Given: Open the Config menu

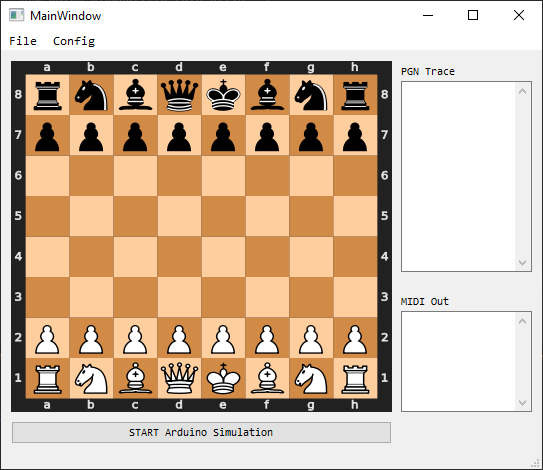Looking at the screenshot, I should [x=74, y=41].
